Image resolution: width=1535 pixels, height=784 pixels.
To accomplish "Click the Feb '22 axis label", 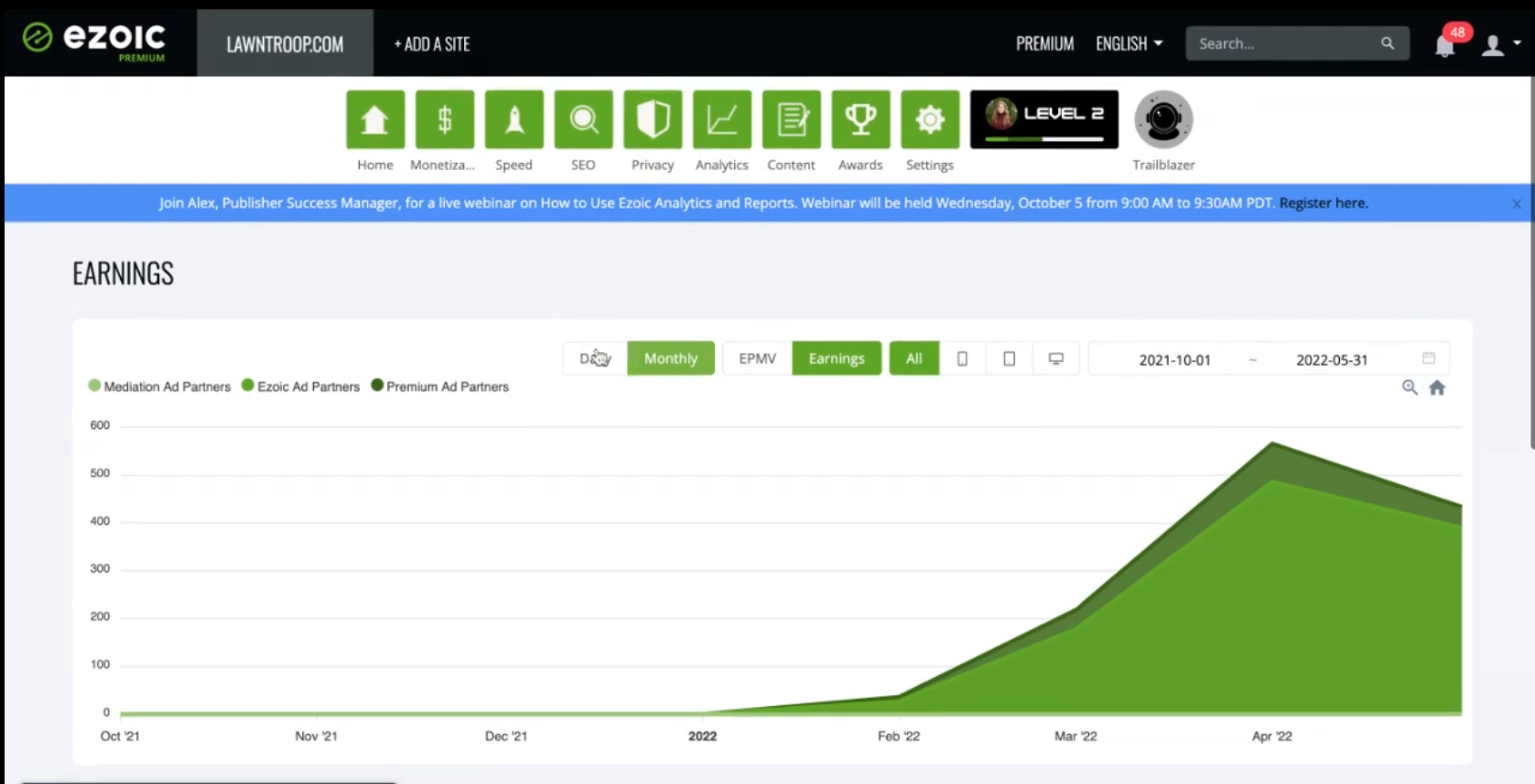I will click(899, 736).
